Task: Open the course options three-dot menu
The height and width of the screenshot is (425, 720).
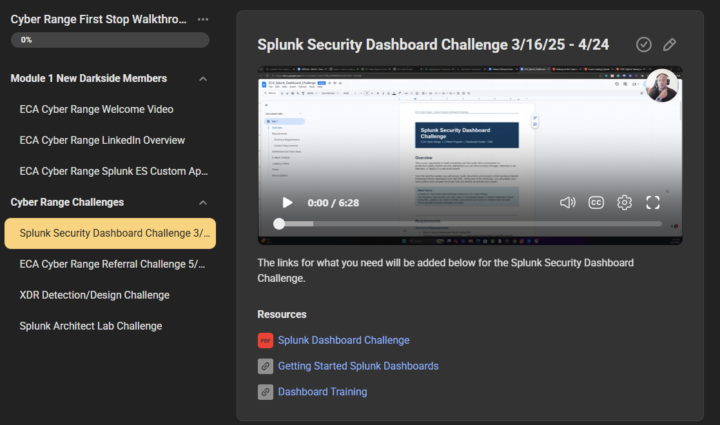Action: click(x=203, y=19)
